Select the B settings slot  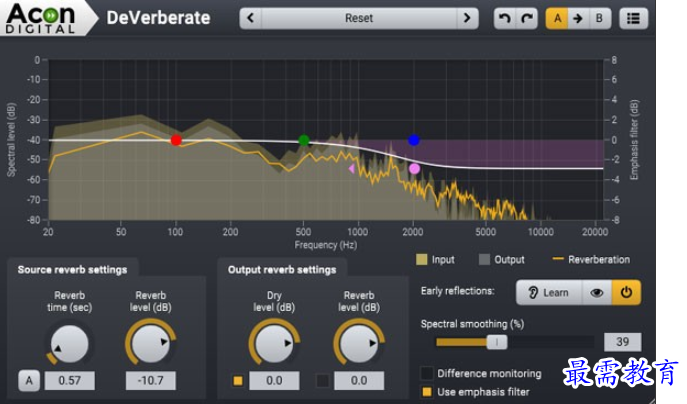coord(599,18)
